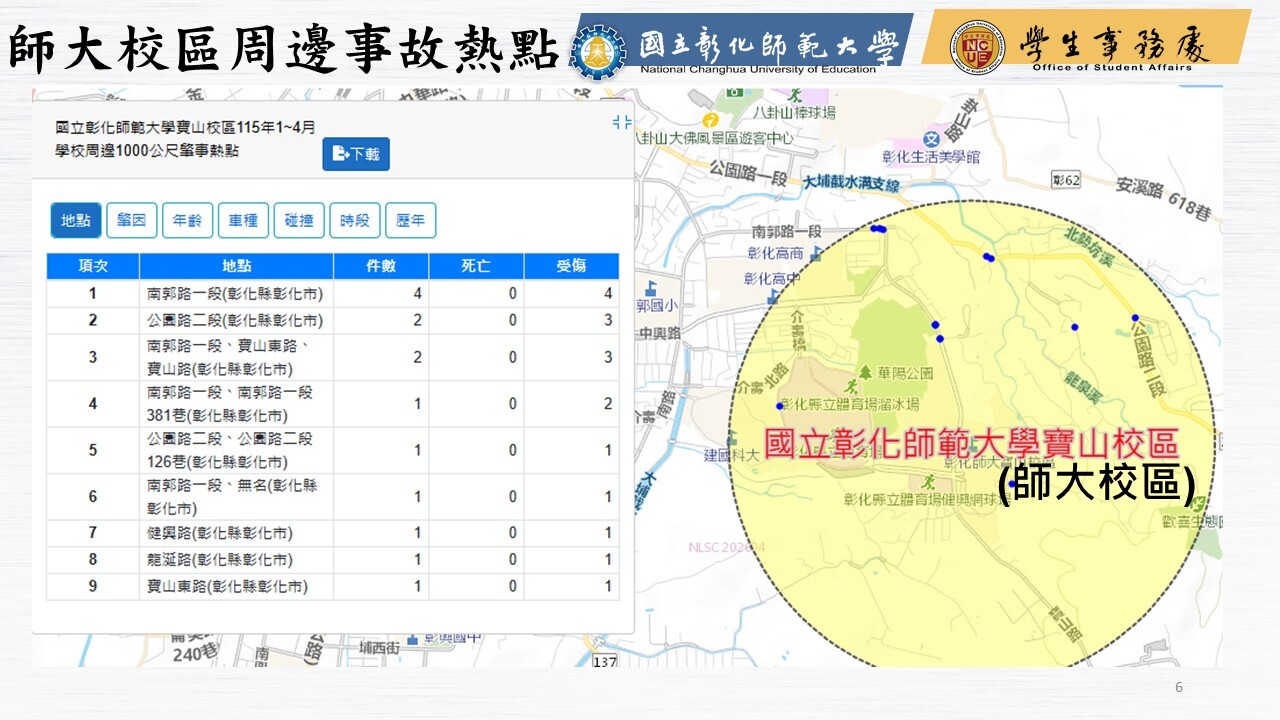Click the 死亡 column header
This screenshot has height=720, width=1280.
coord(476,266)
